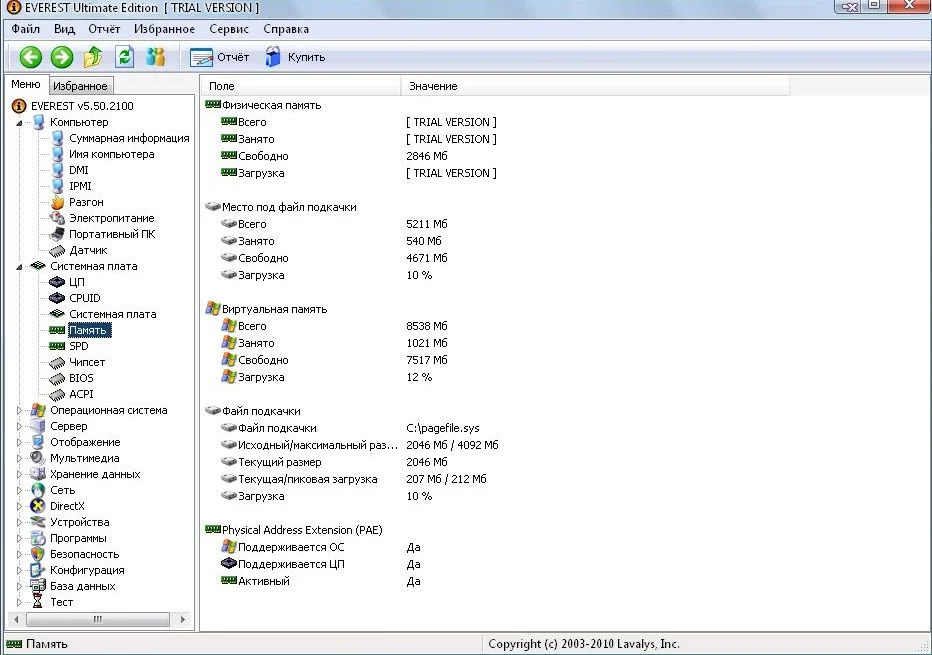
Task: Open the Сервис menu
Action: (x=229, y=29)
